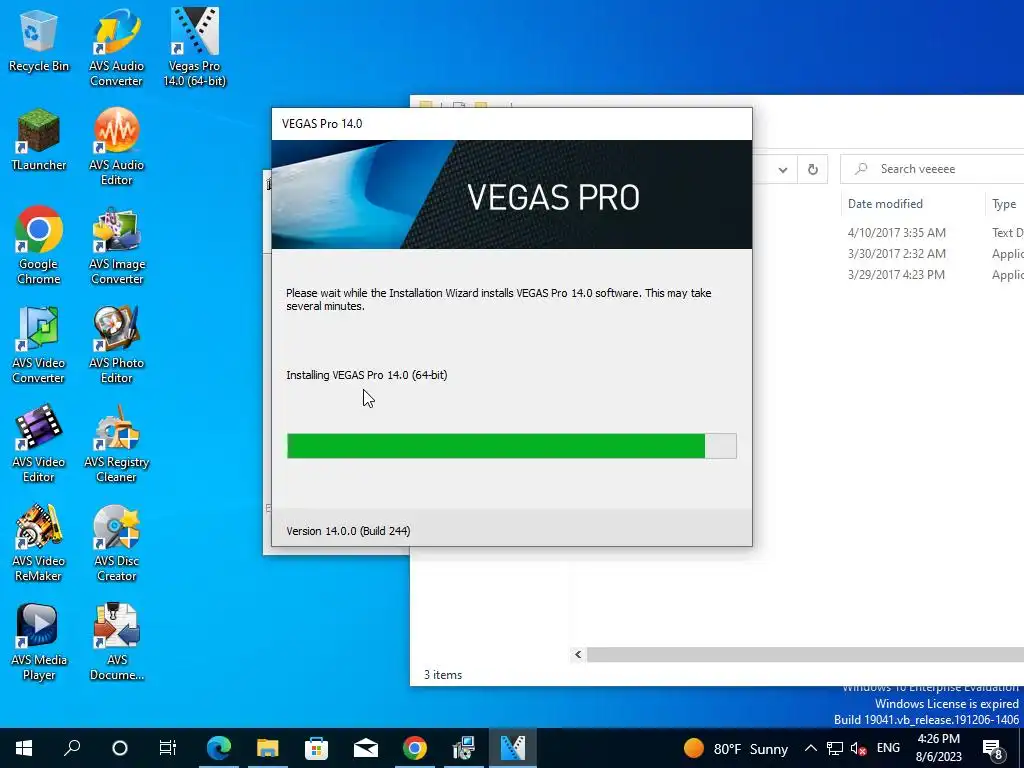Switch to installer setup taskbar icon

coord(464,748)
